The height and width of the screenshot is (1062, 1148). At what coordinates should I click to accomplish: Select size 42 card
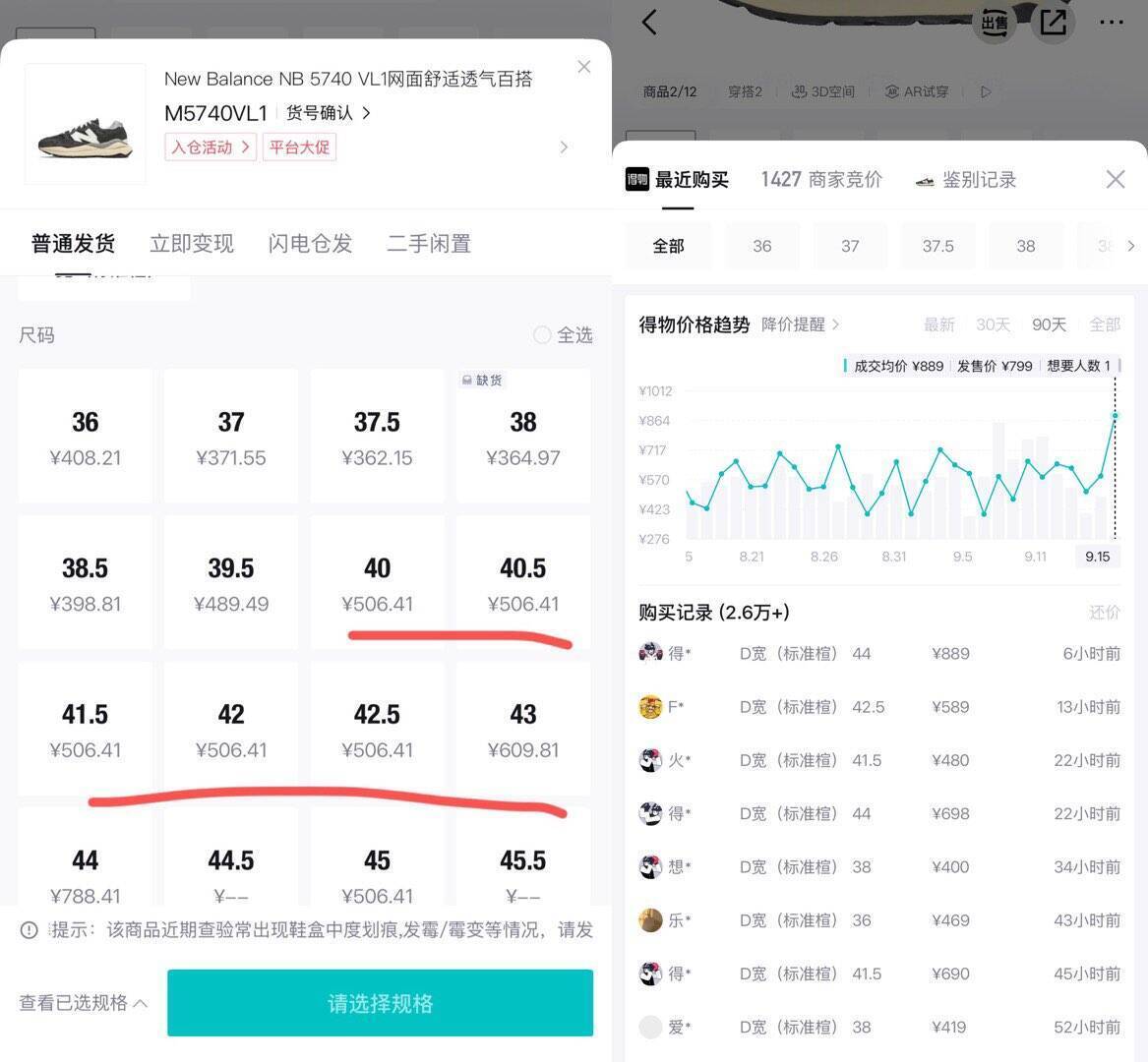(x=230, y=729)
